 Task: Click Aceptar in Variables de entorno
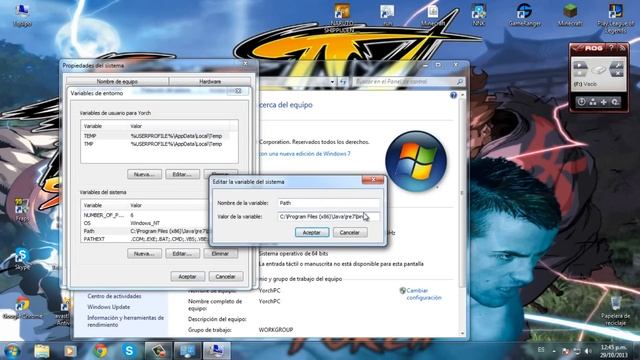coord(188,276)
